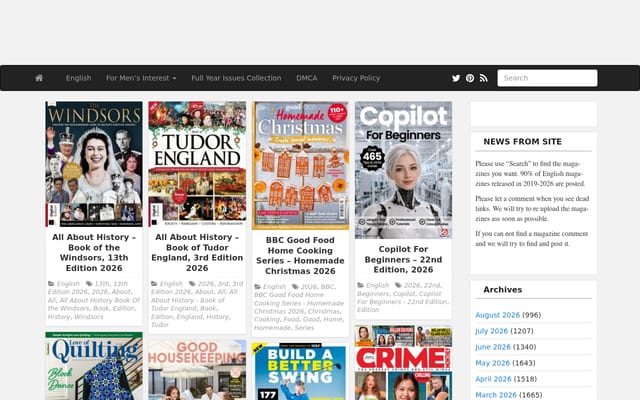This screenshot has height=400, width=640.
Task: Open Good Housekeeping cover thumbnail
Action: click(197, 370)
